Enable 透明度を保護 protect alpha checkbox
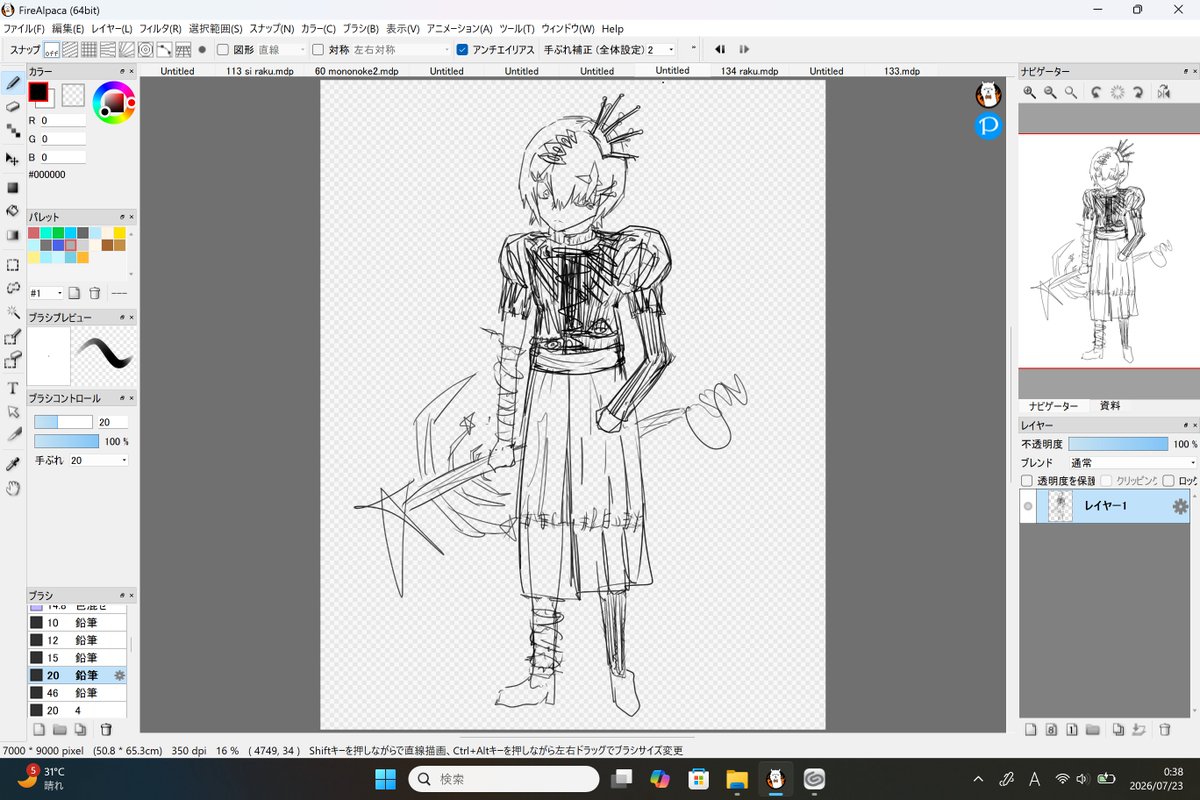1200x800 pixels. click(1027, 481)
